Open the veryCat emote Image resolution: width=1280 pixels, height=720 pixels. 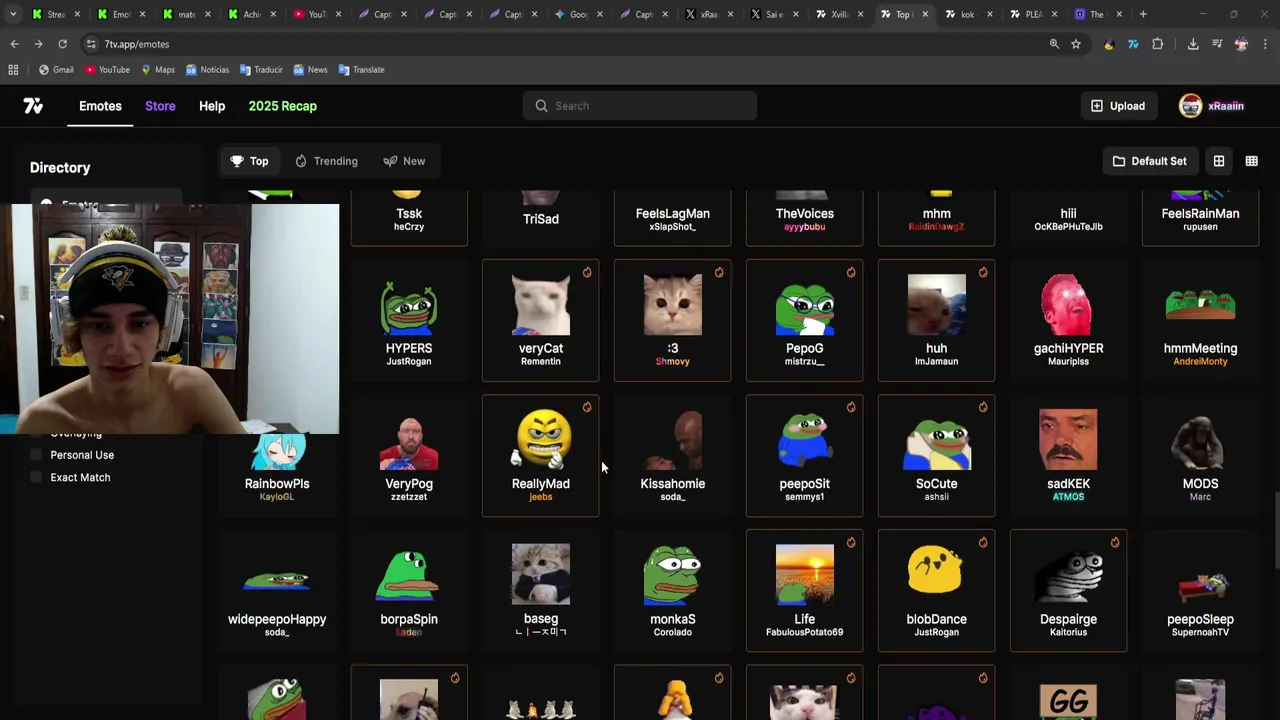tap(541, 320)
